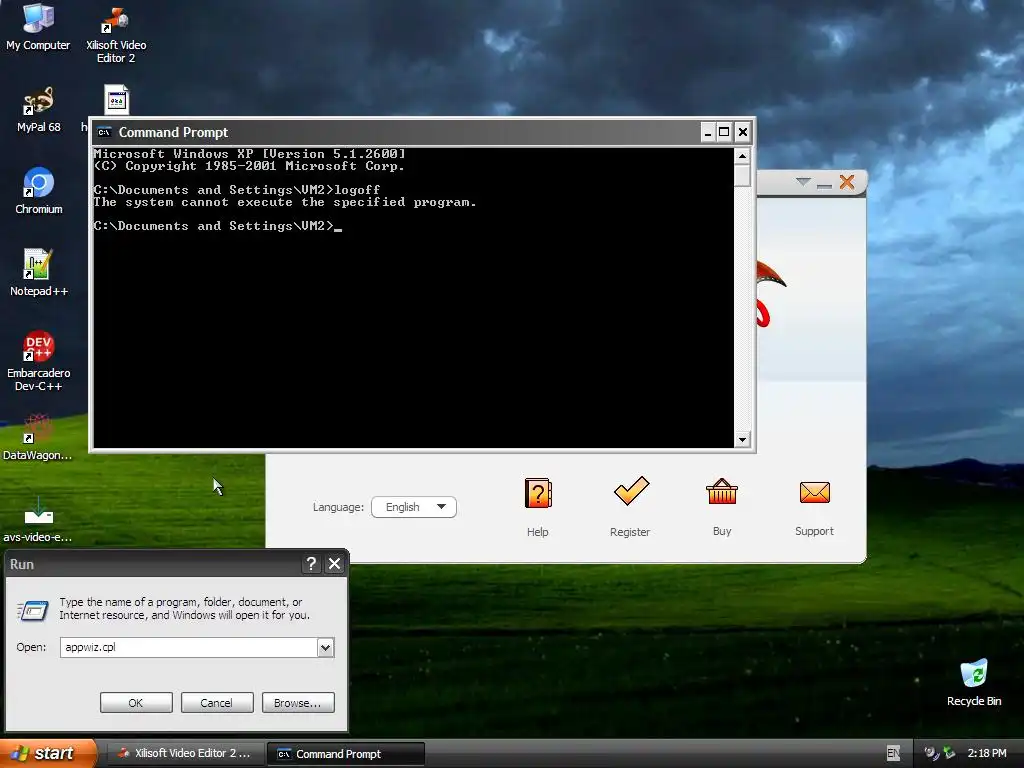Open Embarcadero Dev-C++ shortcut
This screenshot has width=1024, height=768.
tap(39, 360)
